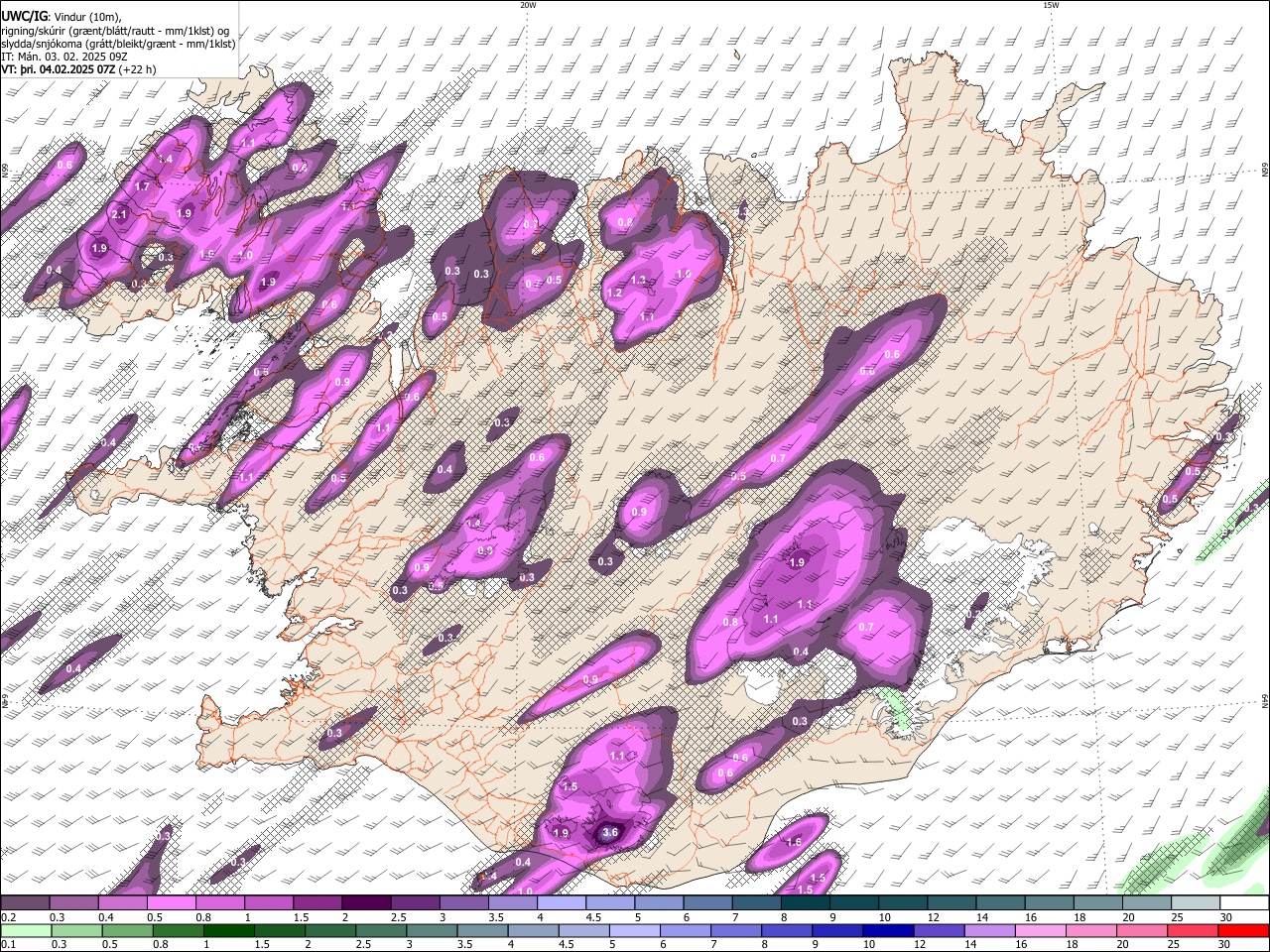This screenshot has height=952, width=1270.
Task: Click the white swatch ending the snow legend
Action: pyautogui.click(x=1244, y=903)
